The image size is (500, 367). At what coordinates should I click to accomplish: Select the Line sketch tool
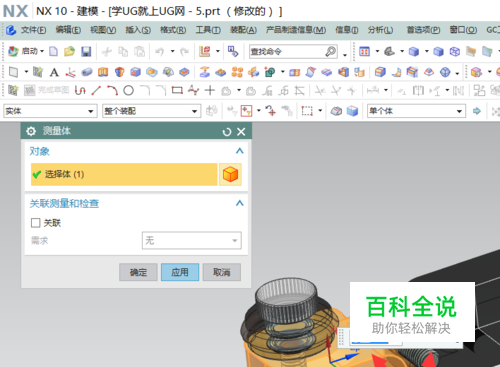click(96, 90)
